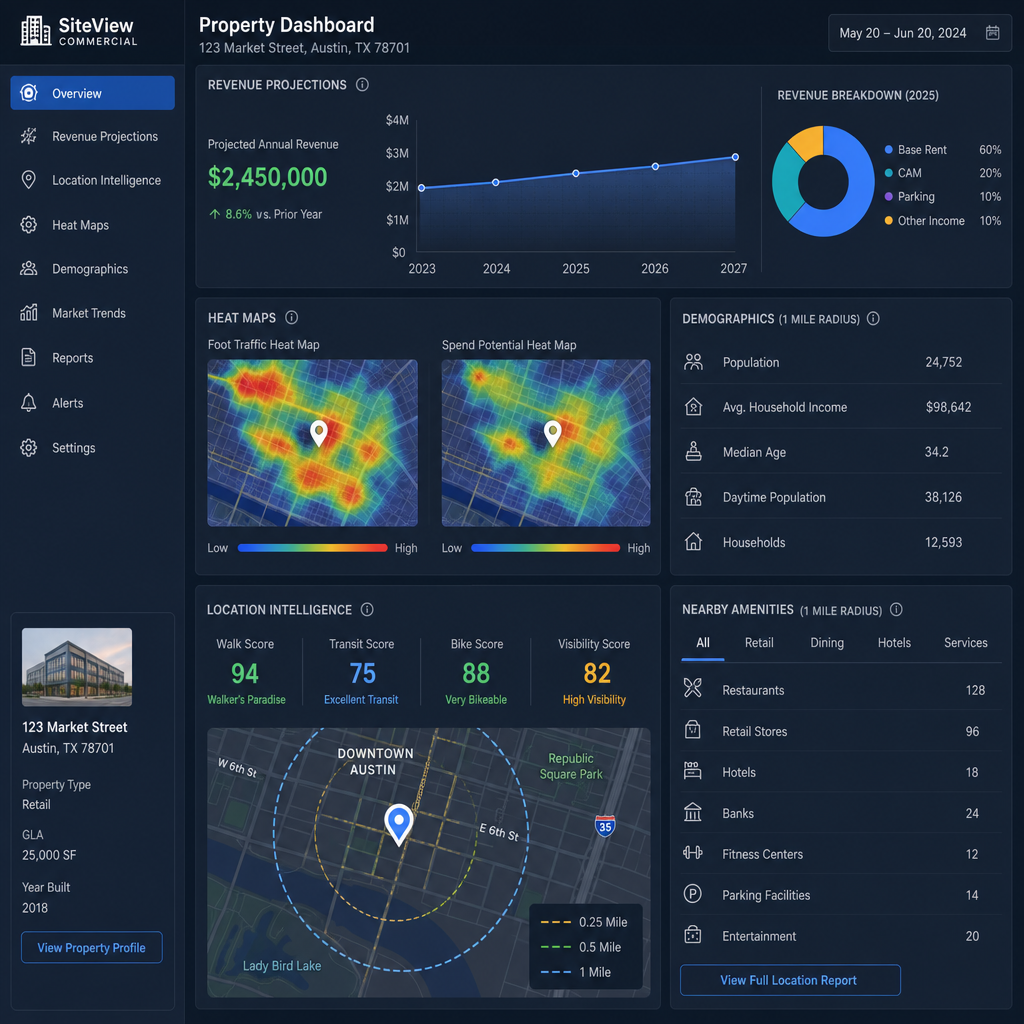The width and height of the screenshot is (1024, 1024).
Task: Click the Base Rent blue legend dot
Action: click(x=889, y=150)
